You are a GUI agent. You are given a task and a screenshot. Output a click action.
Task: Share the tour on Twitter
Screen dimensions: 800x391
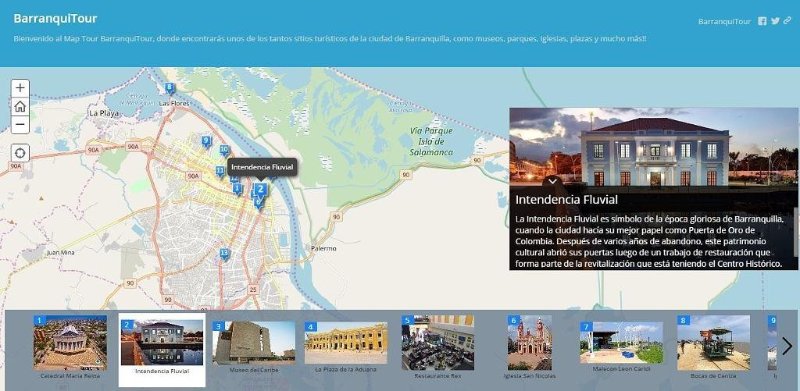click(775, 21)
